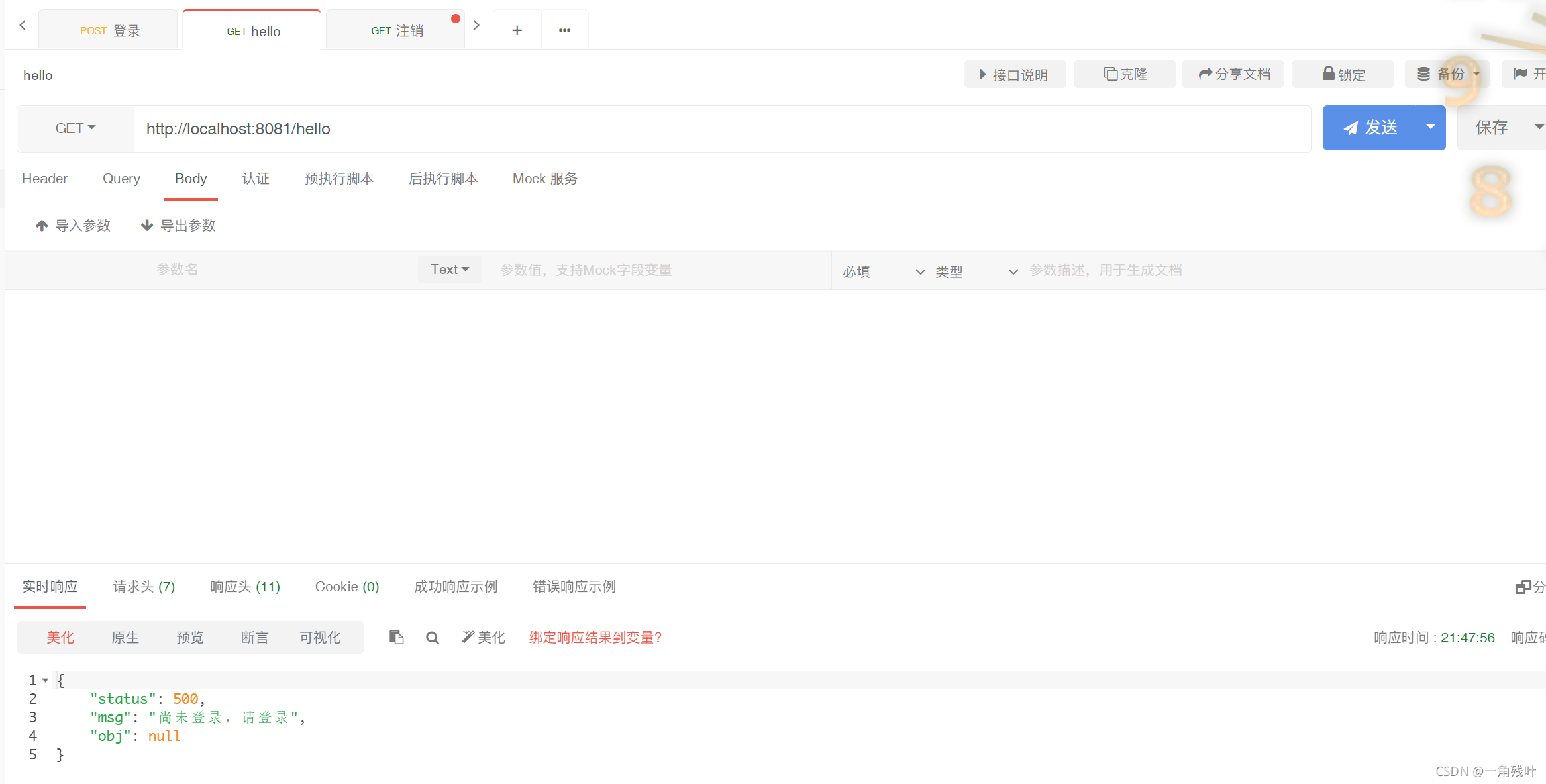Send the hello request
1546x784 pixels.
[1371, 127]
